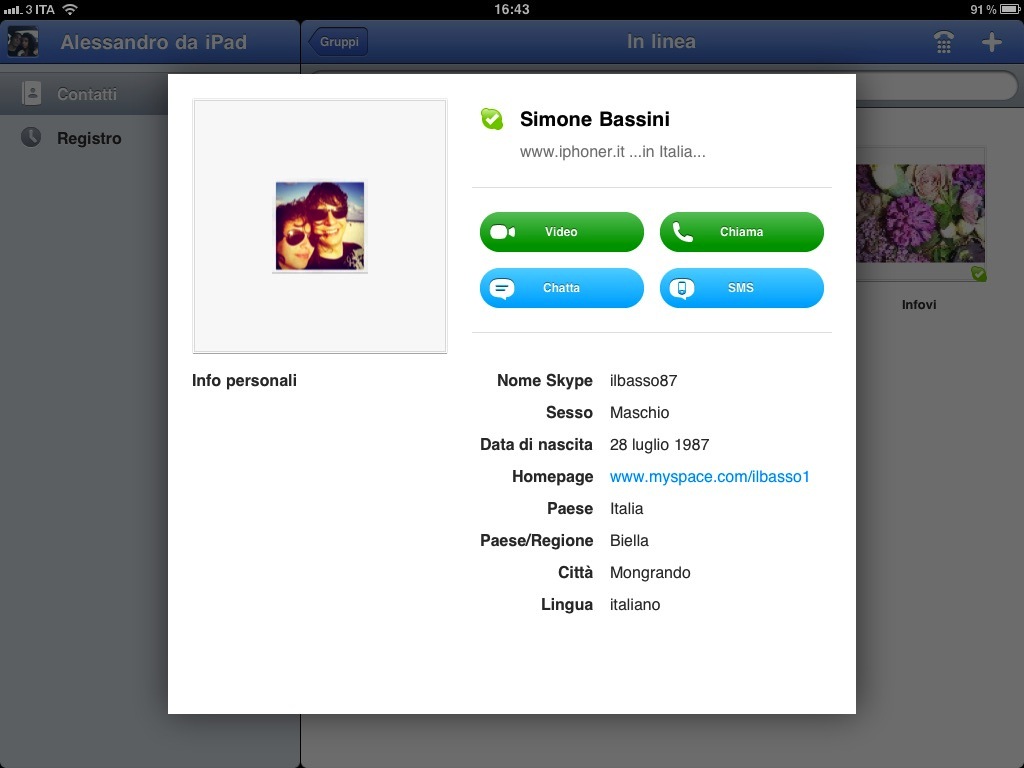Tap the cellular signal bars icon
The height and width of the screenshot is (768, 1024).
coord(12,10)
